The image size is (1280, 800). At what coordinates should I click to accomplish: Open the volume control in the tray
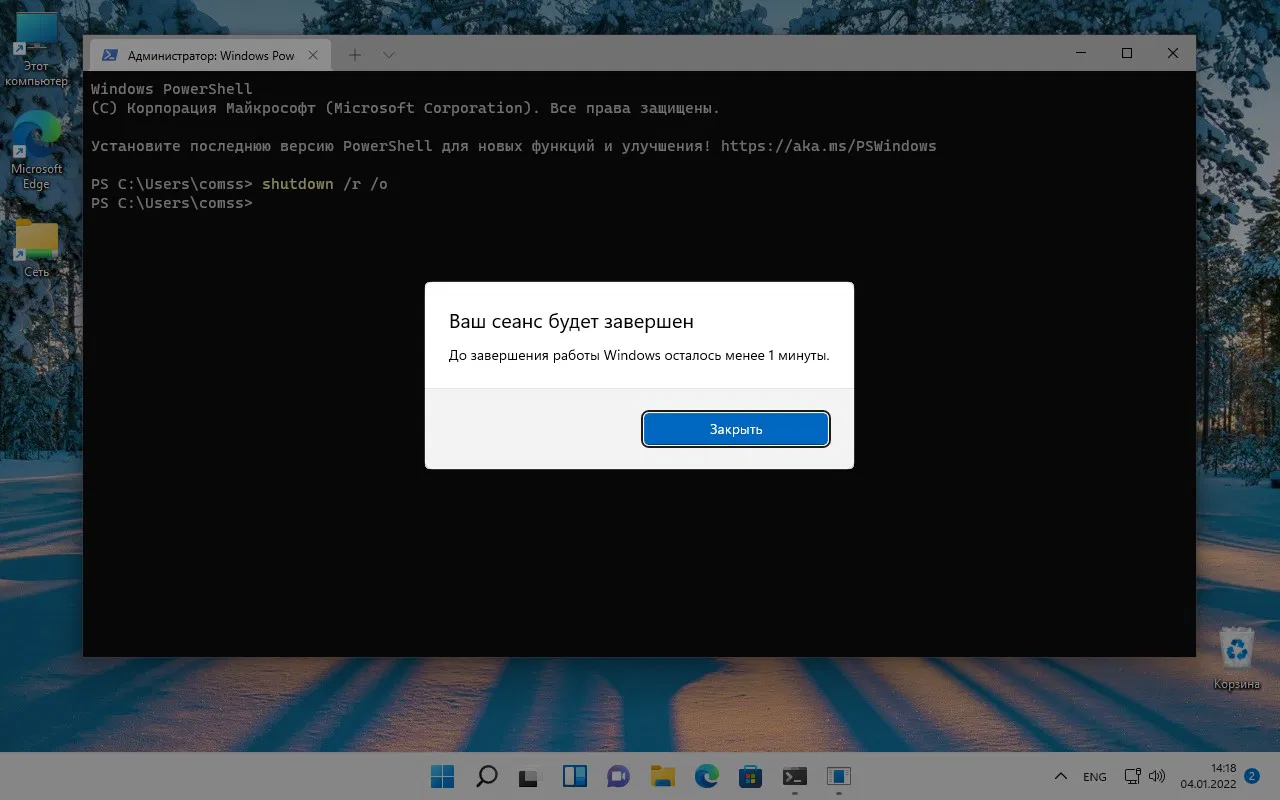[1157, 777]
